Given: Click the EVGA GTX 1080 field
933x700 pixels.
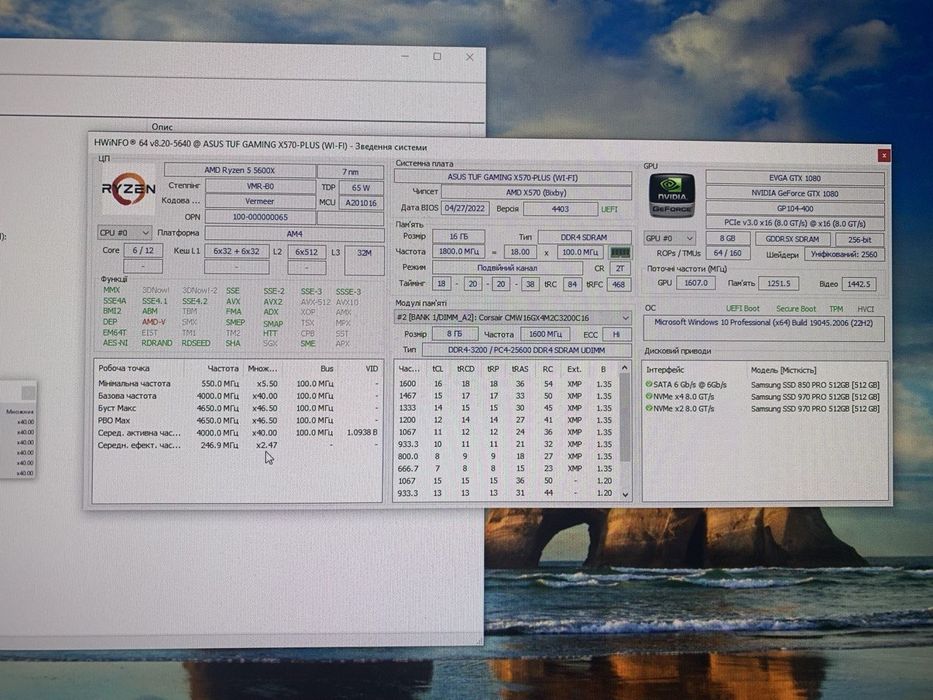Looking at the screenshot, I should (795, 178).
